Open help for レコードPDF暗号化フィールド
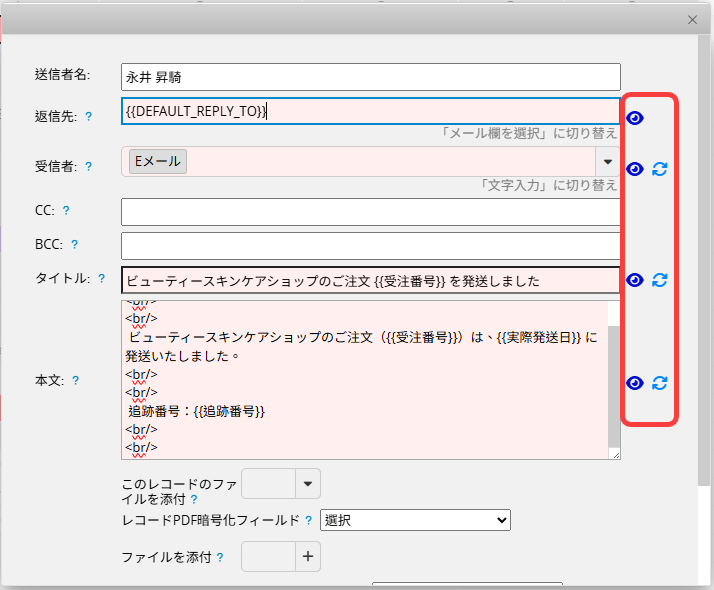This screenshot has height=590, width=714. (309, 520)
